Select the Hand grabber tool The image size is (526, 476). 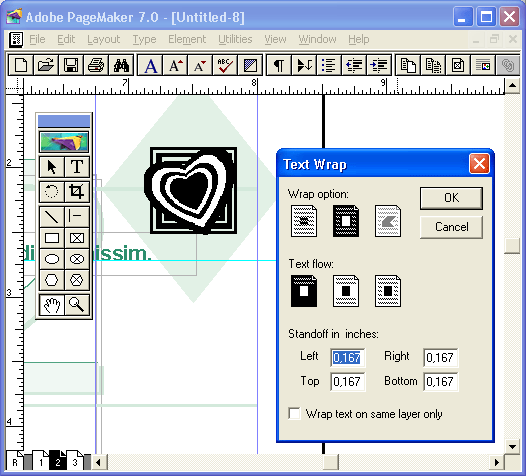click(x=52, y=305)
